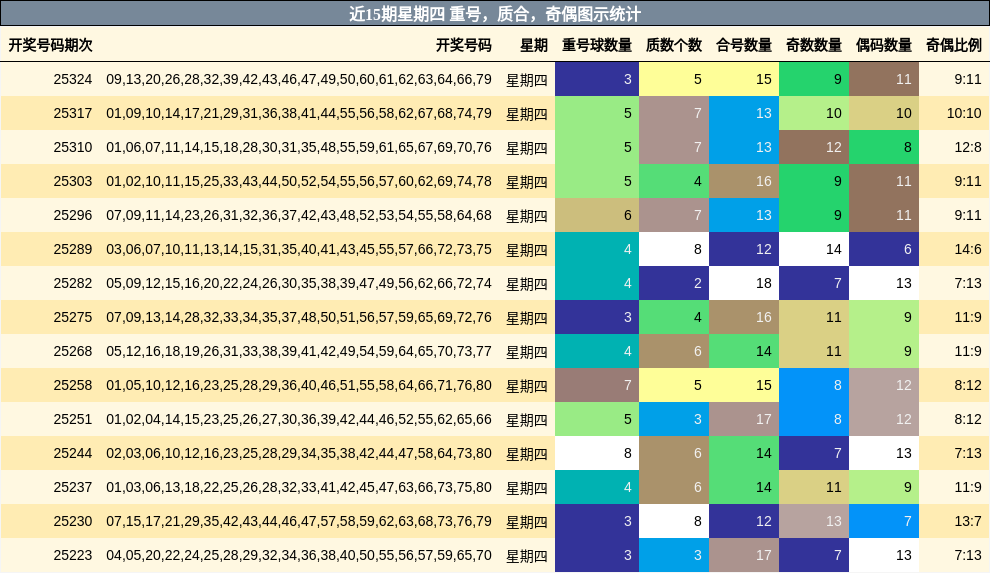
Task: Select the winning numbers list for draw 25223
Action: 299,555
